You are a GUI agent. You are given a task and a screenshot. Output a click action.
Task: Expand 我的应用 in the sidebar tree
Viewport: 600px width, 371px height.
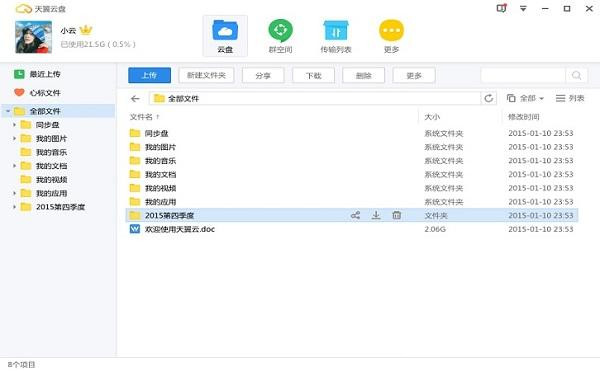(15, 193)
